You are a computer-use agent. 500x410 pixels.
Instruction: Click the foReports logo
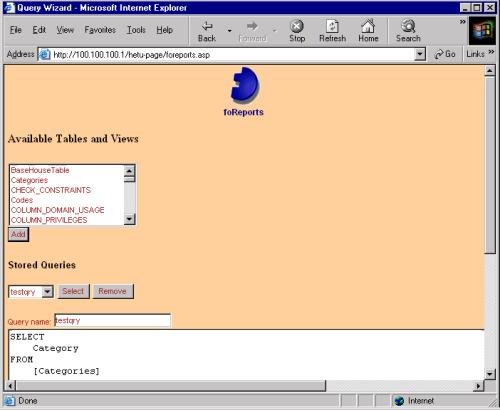click(244, 85)
